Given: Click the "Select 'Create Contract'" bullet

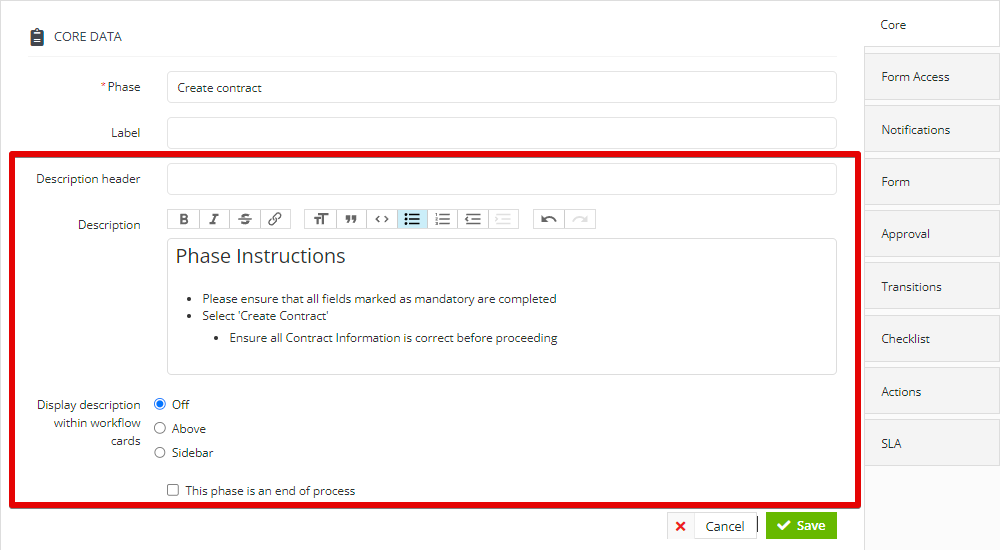Looking at the screenshot, I should pos(265,316).
